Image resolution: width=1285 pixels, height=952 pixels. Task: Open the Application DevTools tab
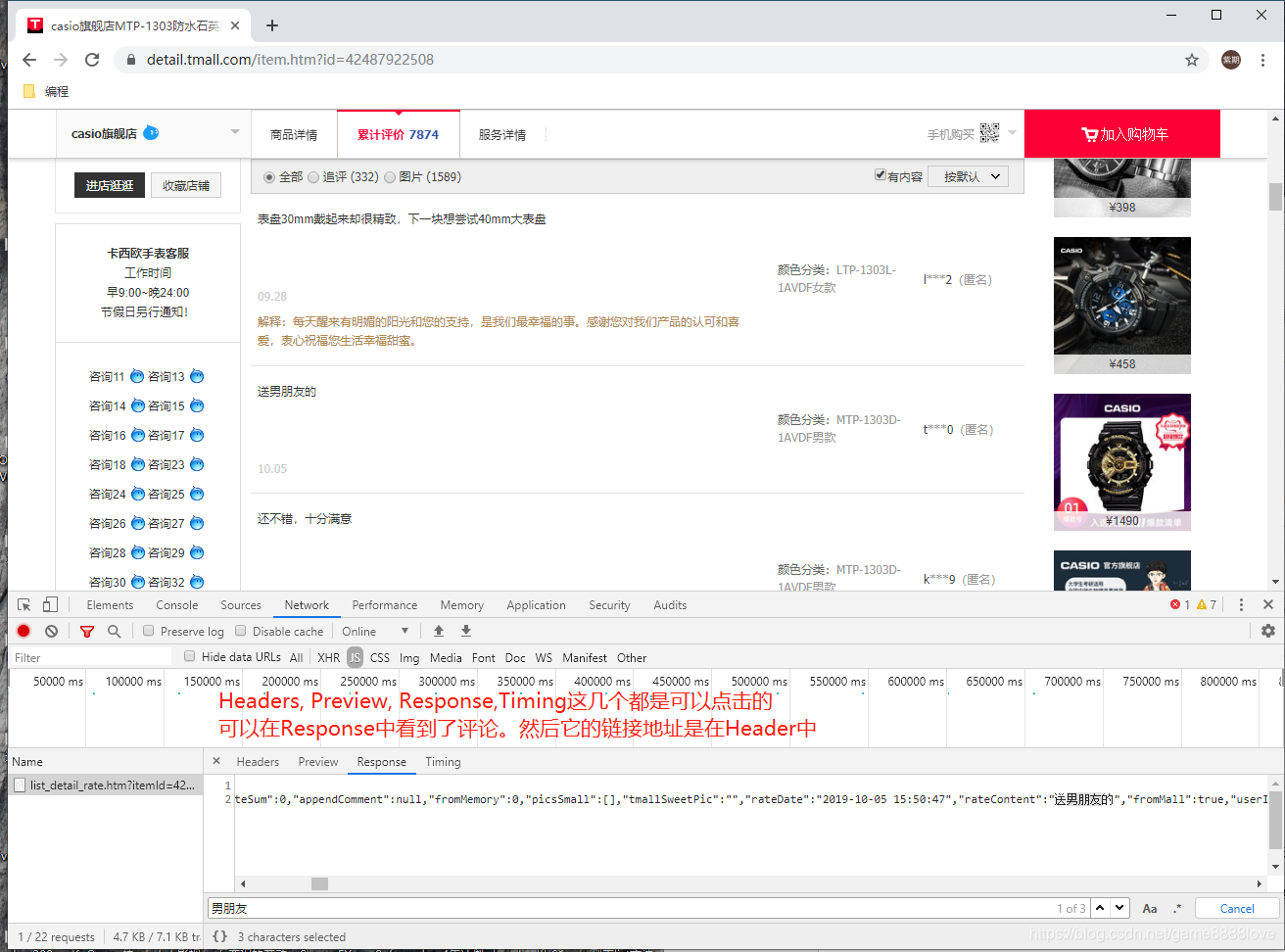(536, 605)
